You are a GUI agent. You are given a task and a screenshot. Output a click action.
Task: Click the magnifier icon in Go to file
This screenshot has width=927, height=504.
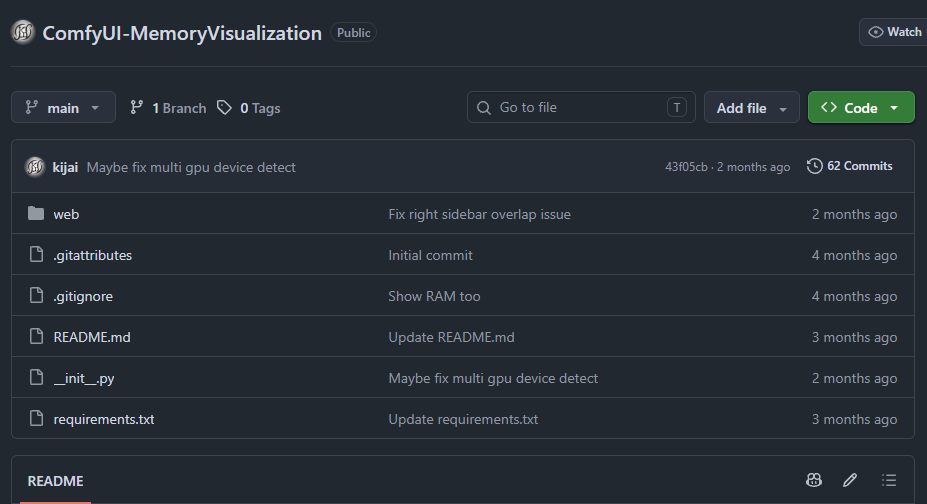(x=484, y=108)
